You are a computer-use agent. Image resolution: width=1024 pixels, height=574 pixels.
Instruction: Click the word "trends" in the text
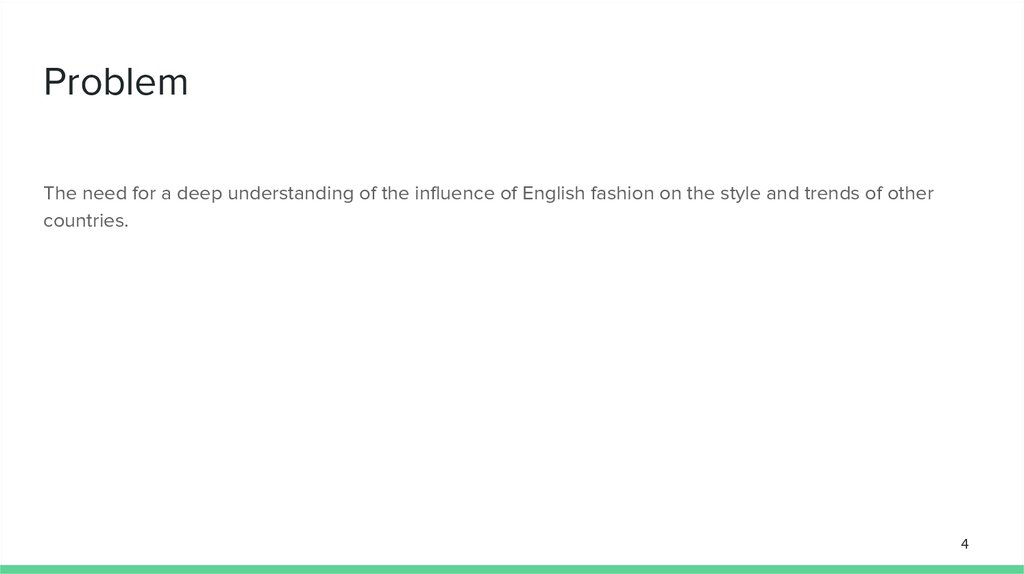coord(830,193)
